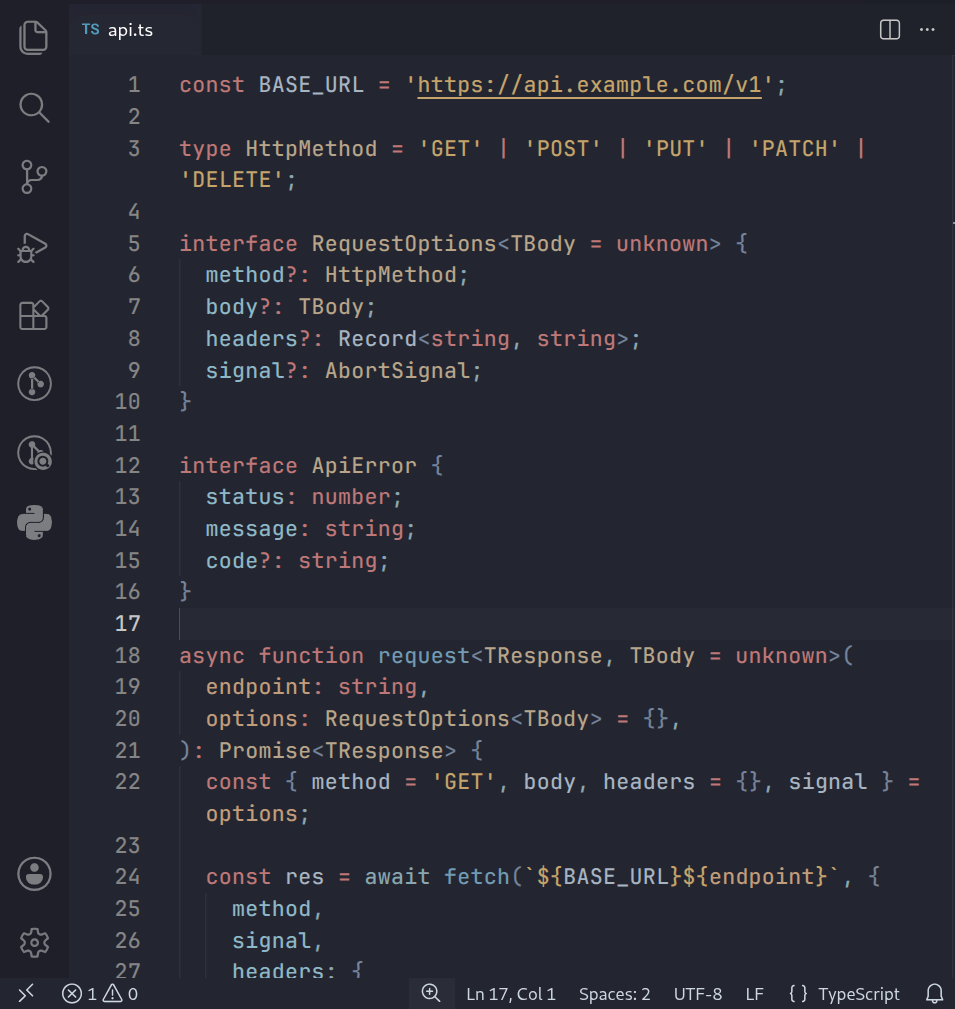Click the TS file icon on the api.ts tab
The height and width of the screenshot is (1009, 955).
point(91,30)
